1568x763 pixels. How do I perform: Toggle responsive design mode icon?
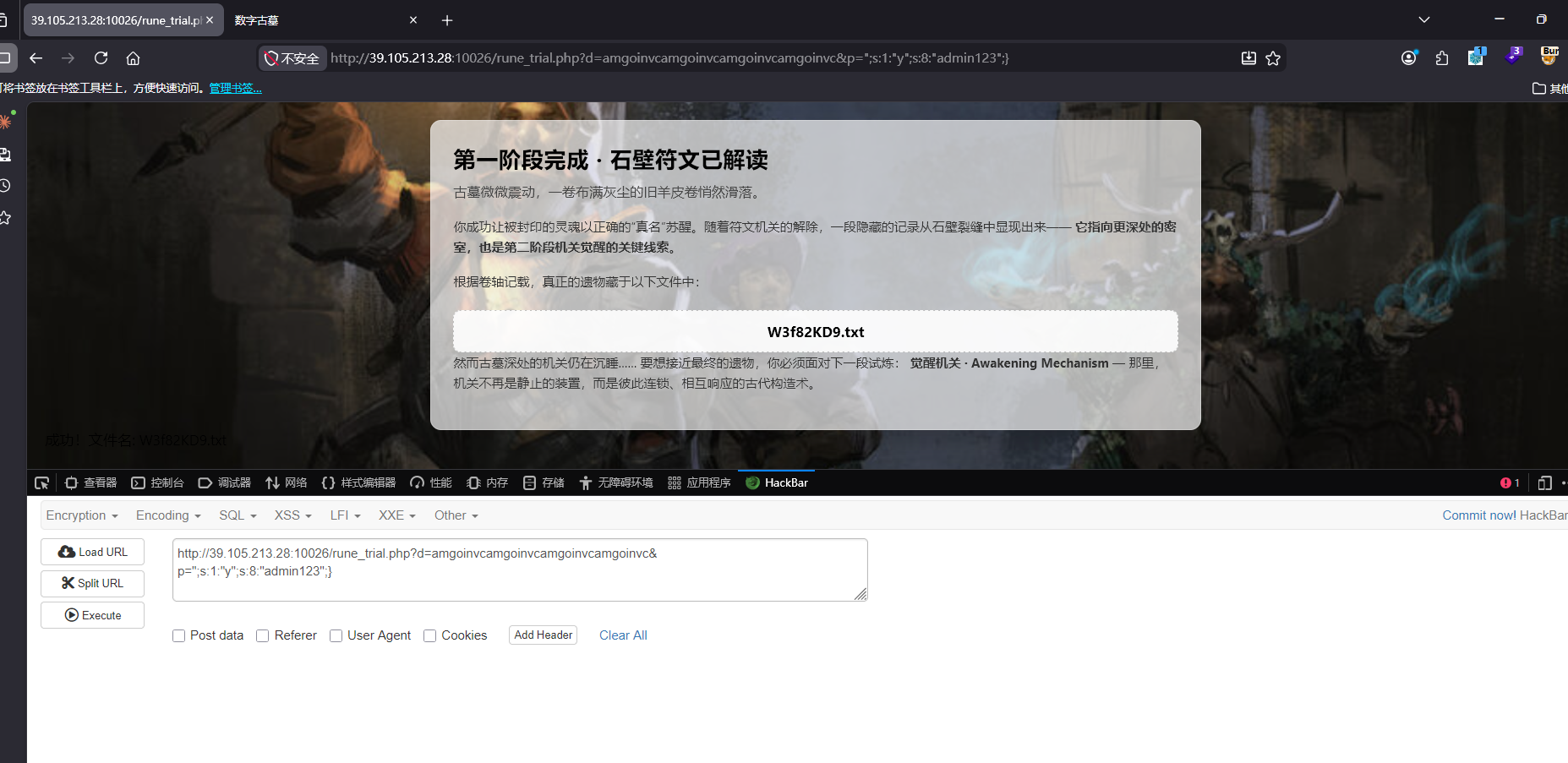(1544, 482)
